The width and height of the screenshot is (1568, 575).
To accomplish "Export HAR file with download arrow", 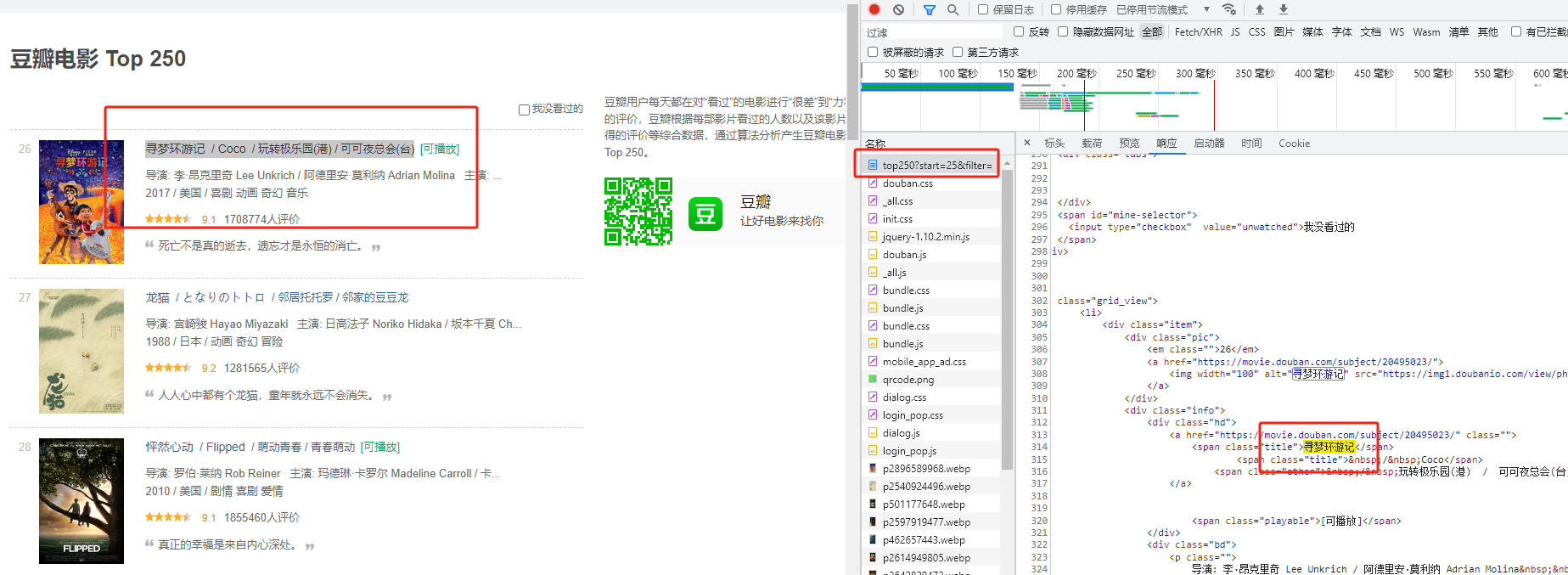I will pyautogui.click(x=1284, y=10).
